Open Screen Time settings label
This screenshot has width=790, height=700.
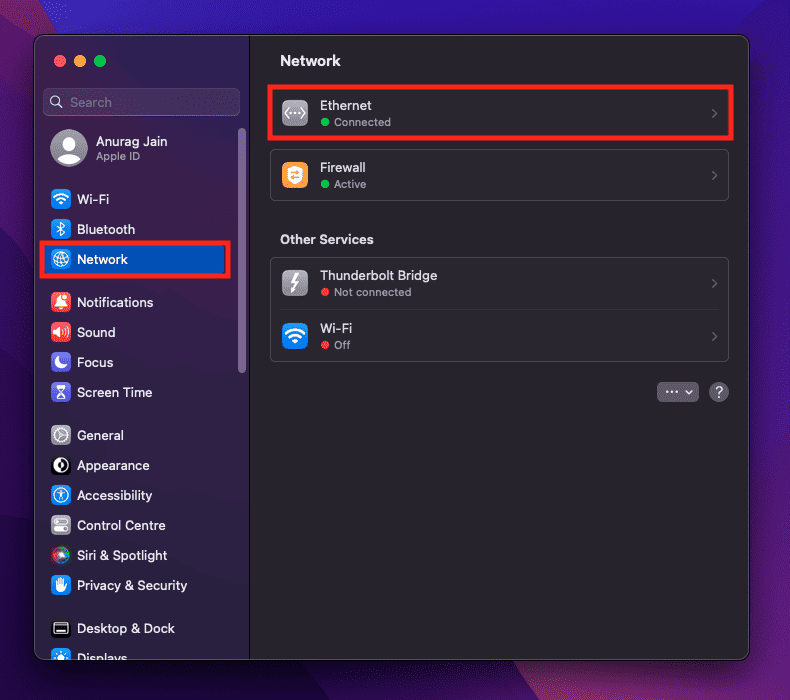click(x=114, y=393)
